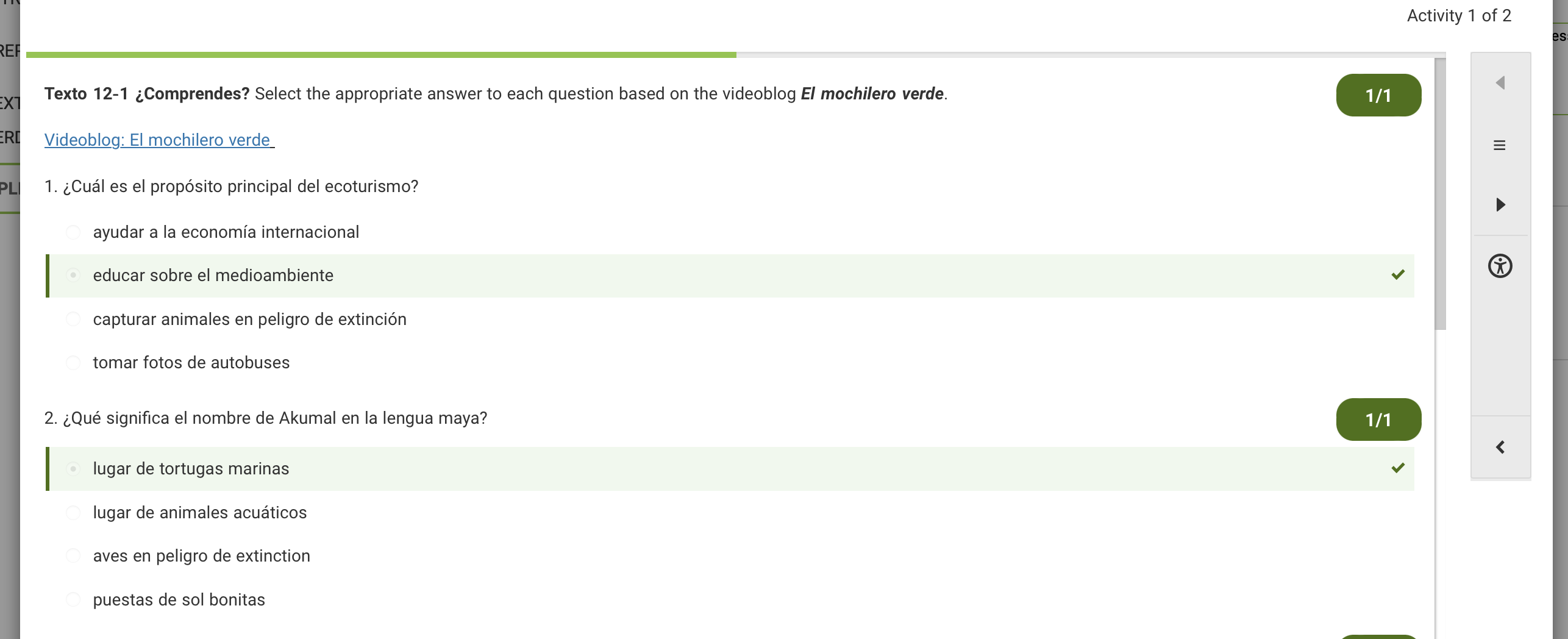Screen dimensions: 1568x639
Task: Select 'educar sobre el medioambiente' radio button
Action: pyautogui.click(x=73, y=276)
